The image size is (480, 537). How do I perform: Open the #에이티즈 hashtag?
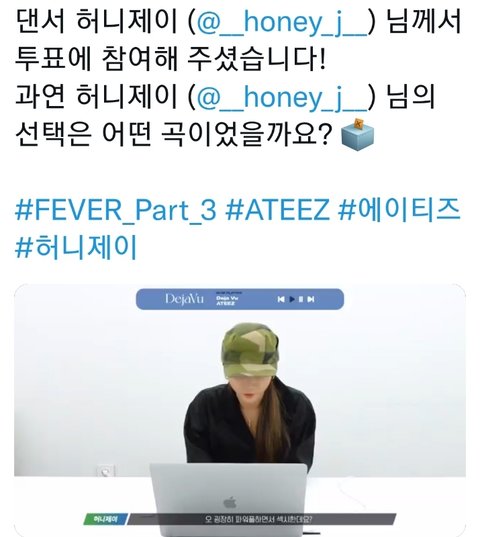point(399,209)
